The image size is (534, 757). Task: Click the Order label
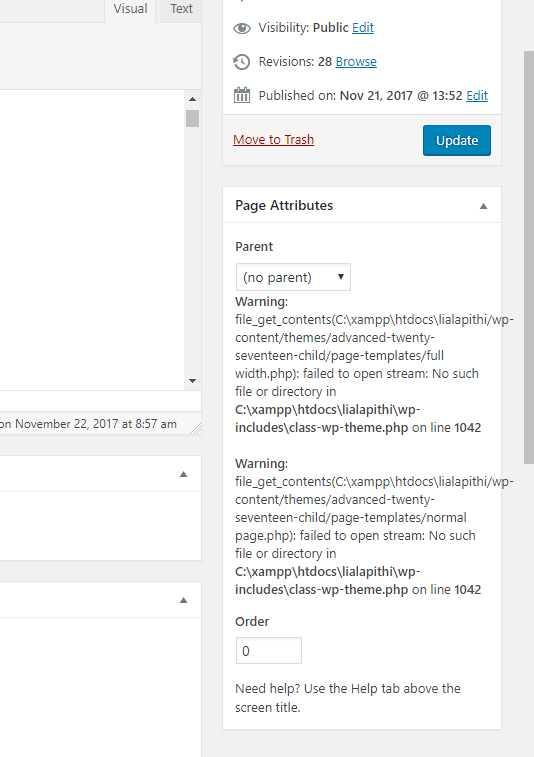[x=252, y=621]
